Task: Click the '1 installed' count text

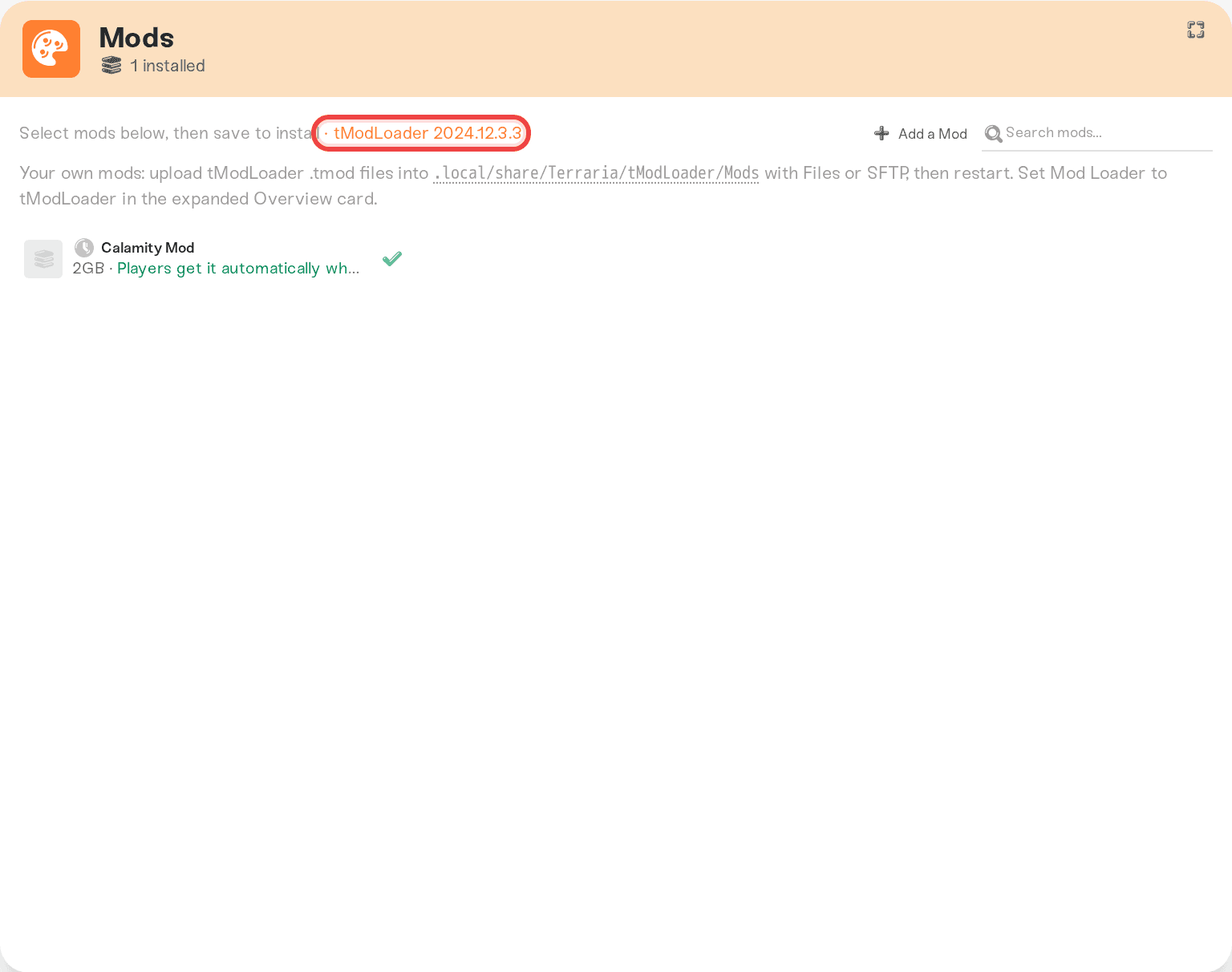Action: click(x=168, y=66)
